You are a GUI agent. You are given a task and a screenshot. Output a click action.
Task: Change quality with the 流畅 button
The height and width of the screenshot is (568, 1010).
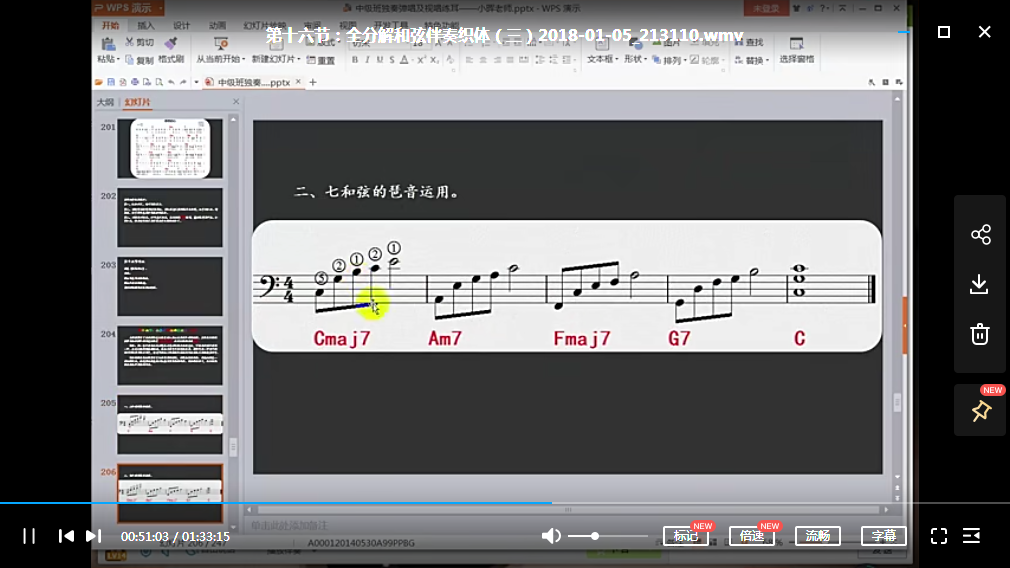pos(817,536)
